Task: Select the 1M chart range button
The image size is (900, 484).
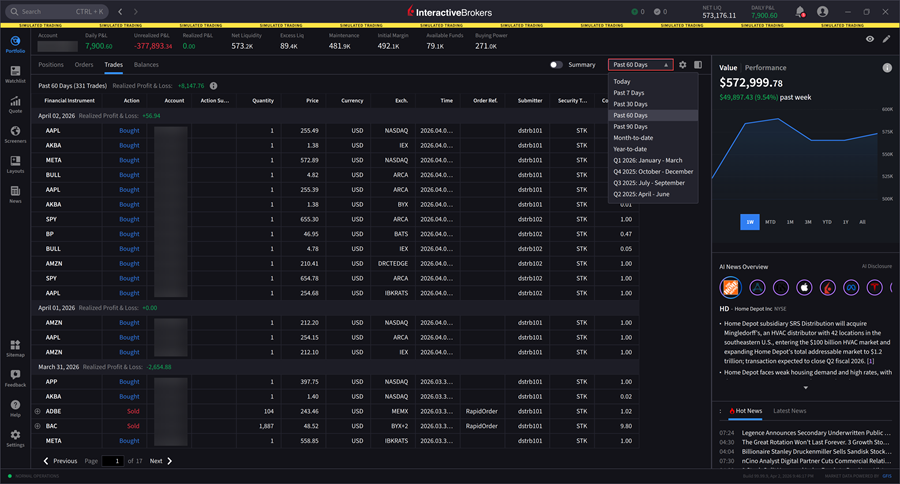Action: click(790, 222)
